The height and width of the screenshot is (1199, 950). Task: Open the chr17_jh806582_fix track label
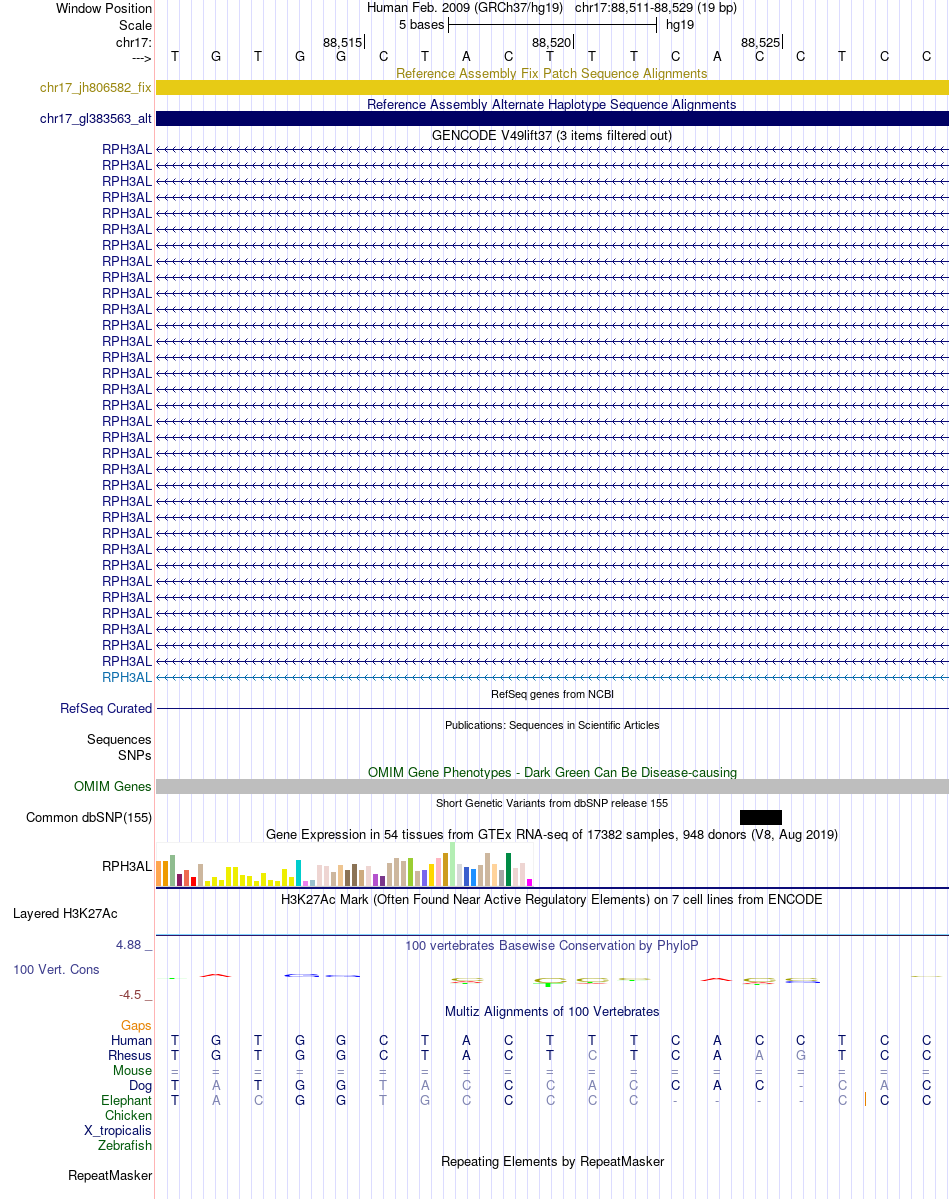pos(96,88)
